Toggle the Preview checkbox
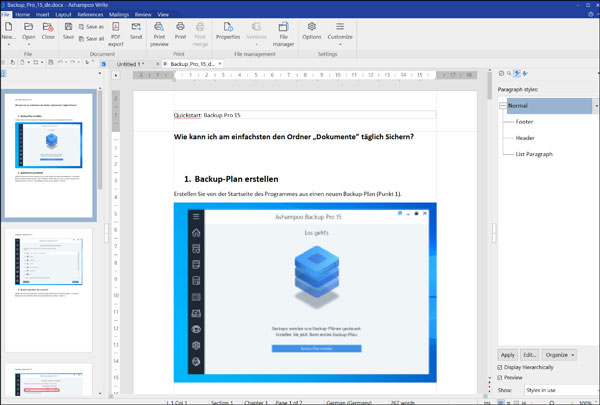 point(501,378)
